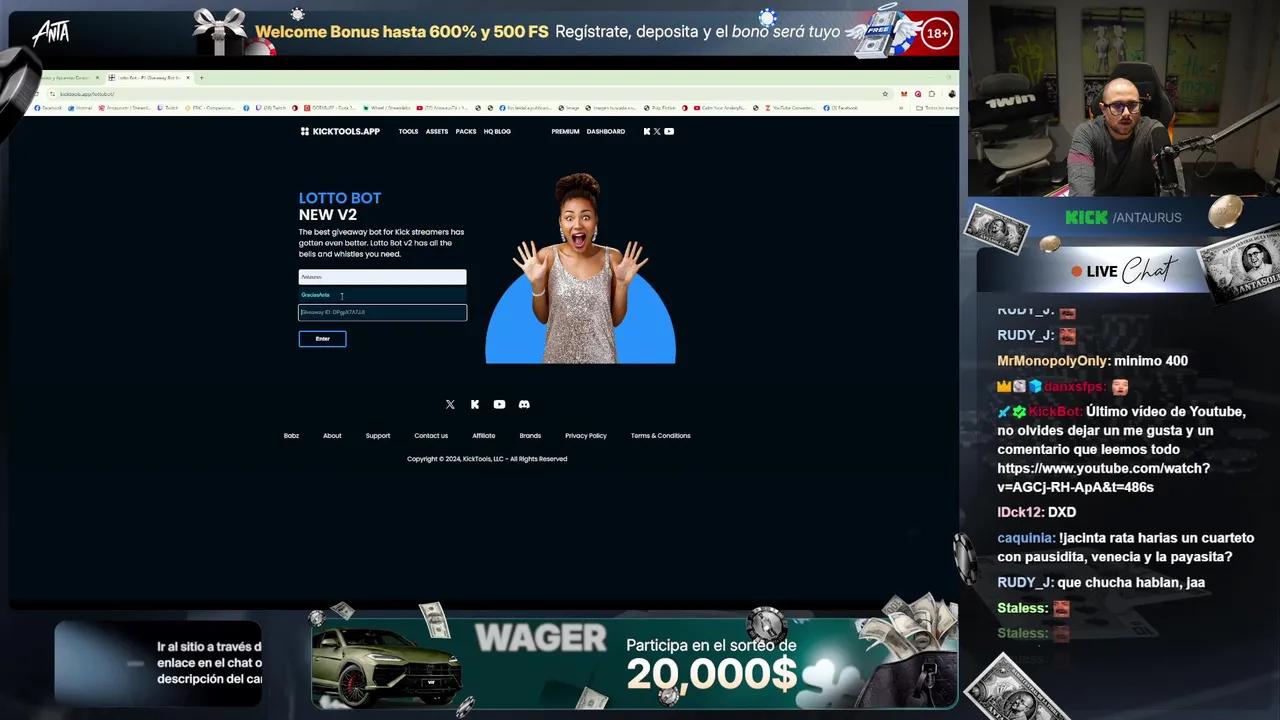Open a new browser tab with the plus button
Viewport: 1280px width, 720px height.
coord(201,77)
